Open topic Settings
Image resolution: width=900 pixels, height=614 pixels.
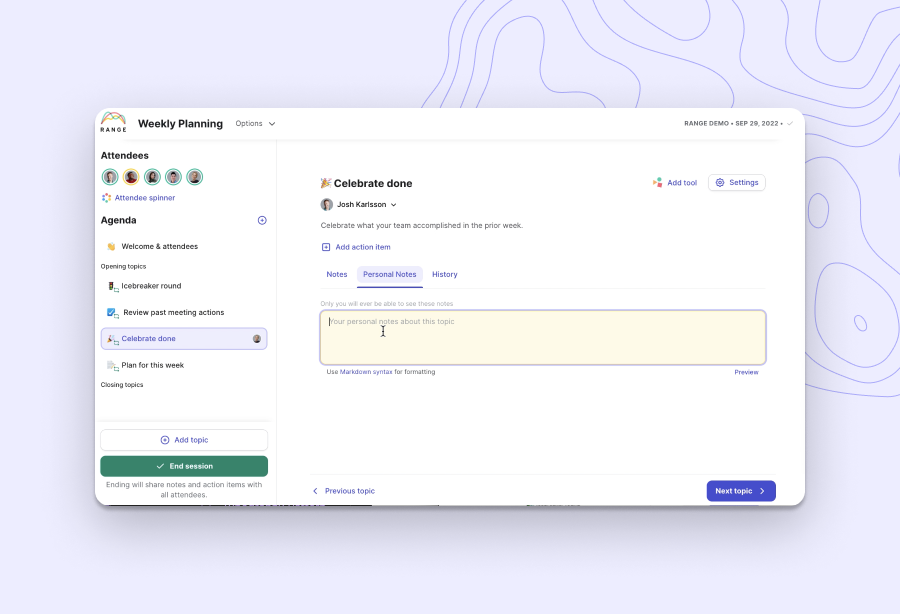point(736,182)
